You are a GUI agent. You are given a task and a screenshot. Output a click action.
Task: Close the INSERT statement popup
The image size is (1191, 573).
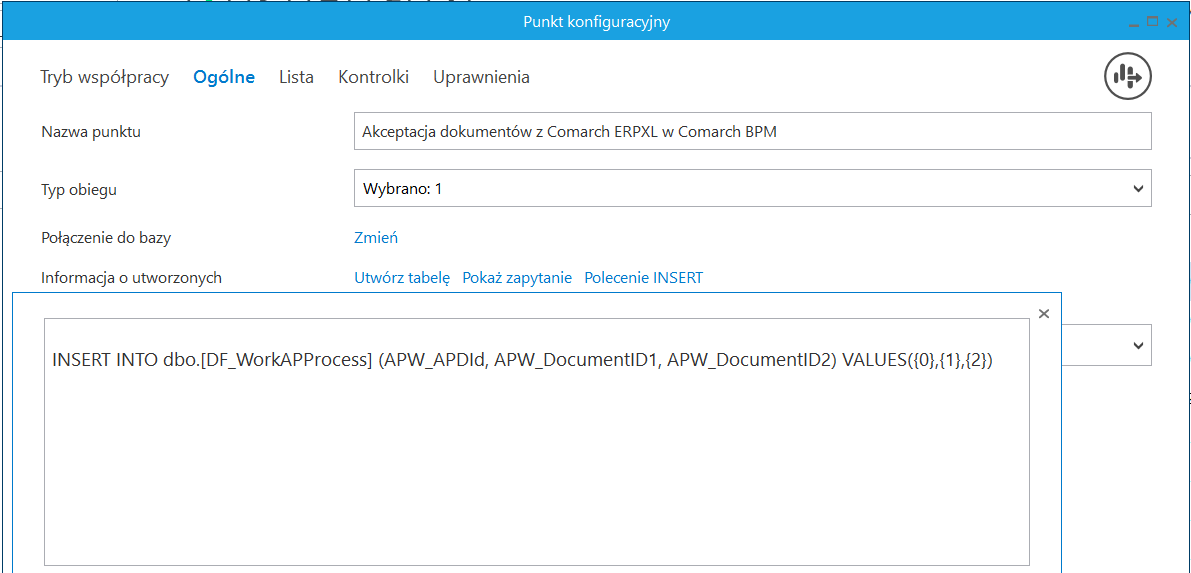click(x=1044, y=314)
